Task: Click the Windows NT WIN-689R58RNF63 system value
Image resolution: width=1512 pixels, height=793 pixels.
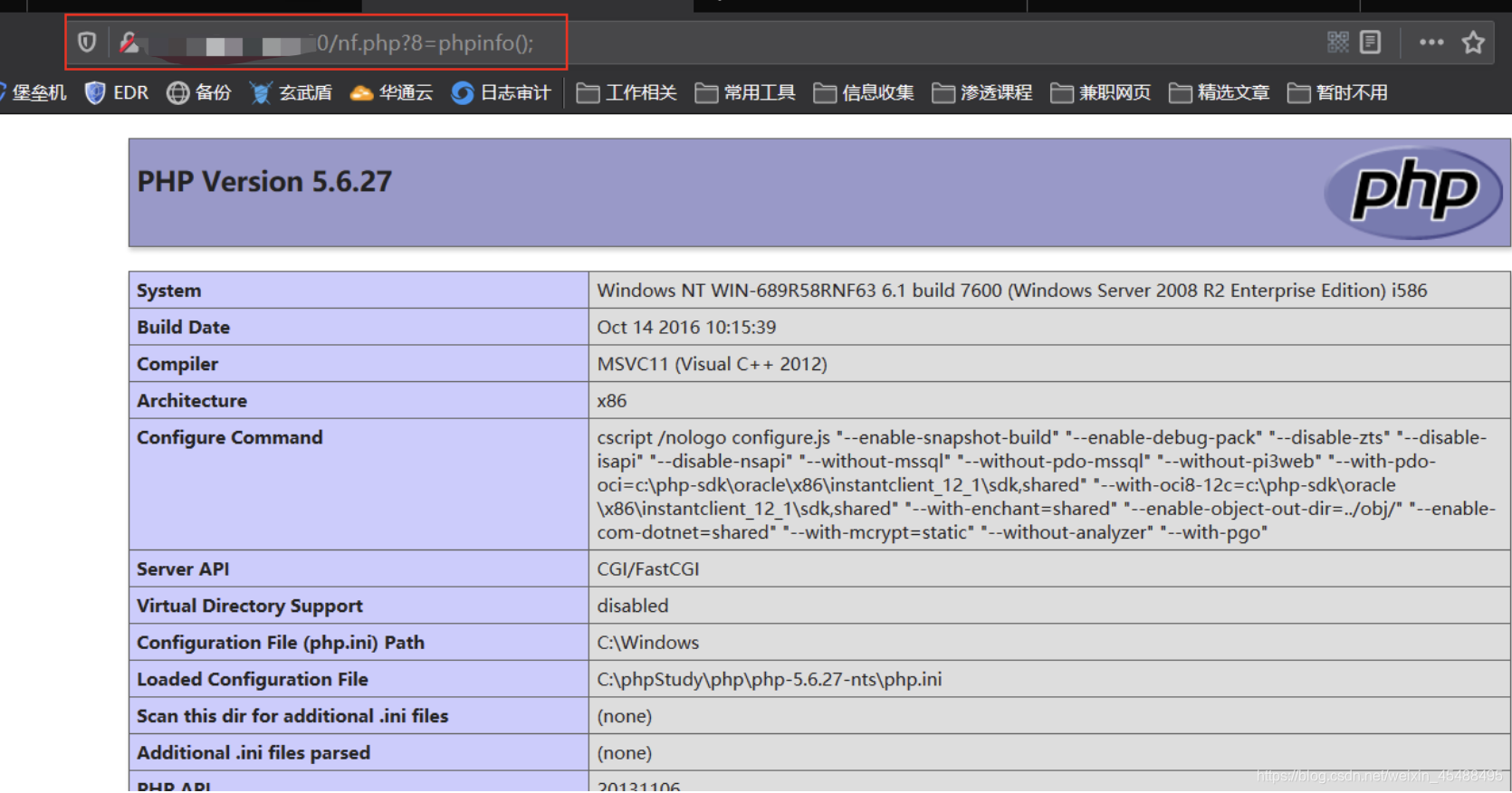Action: 1011,291
